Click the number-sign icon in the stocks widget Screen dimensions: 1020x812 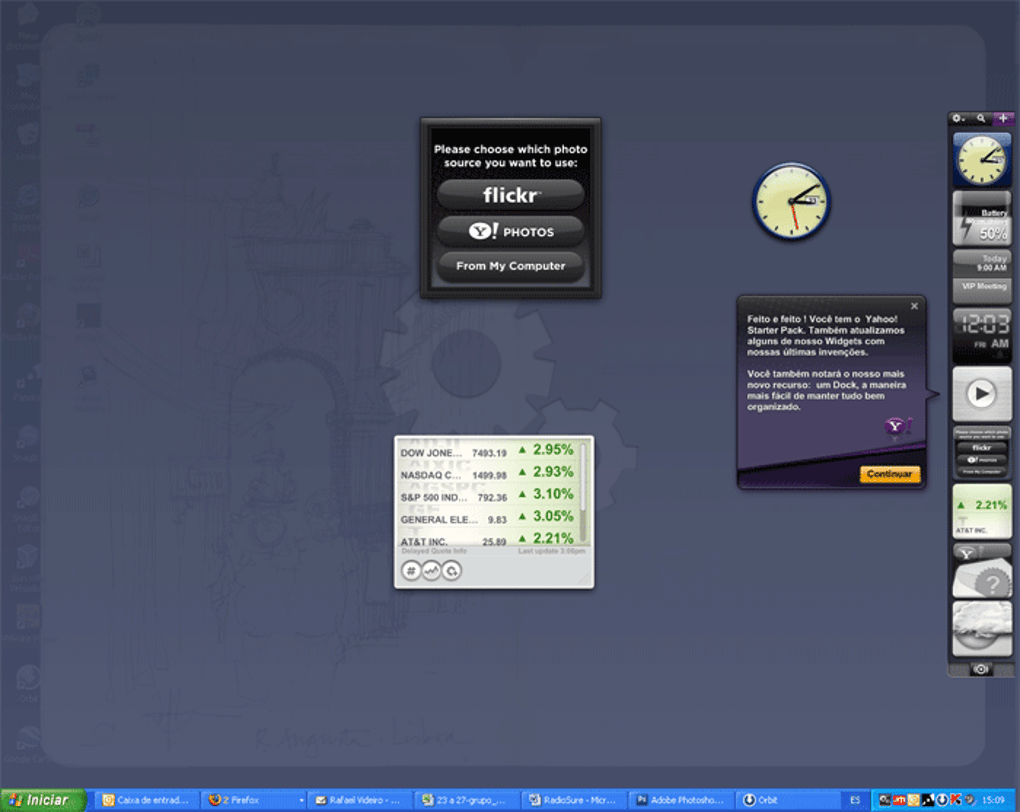(410, 570)
